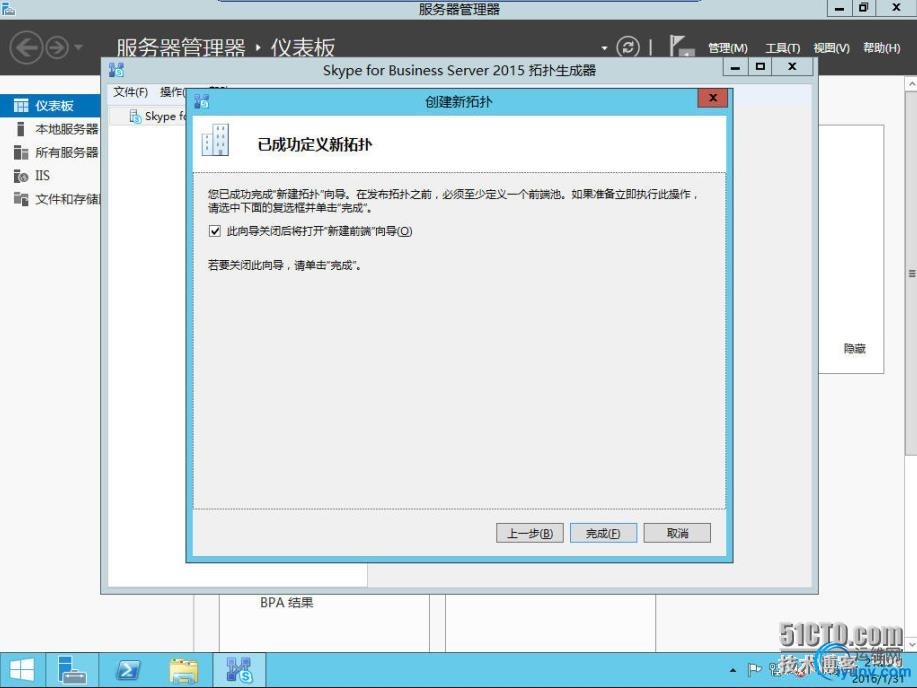The height and width of the screenshot is (688, 917).
Task: Close the 创建新拓扑 dialog
Action: (x=712, y=98)
